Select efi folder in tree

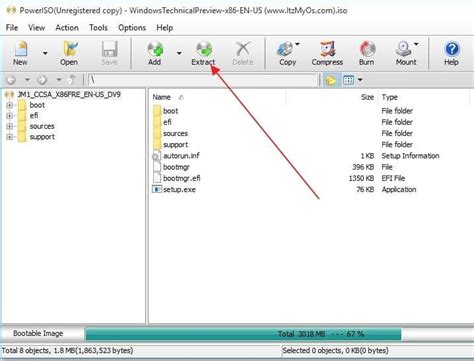[34, 116]
